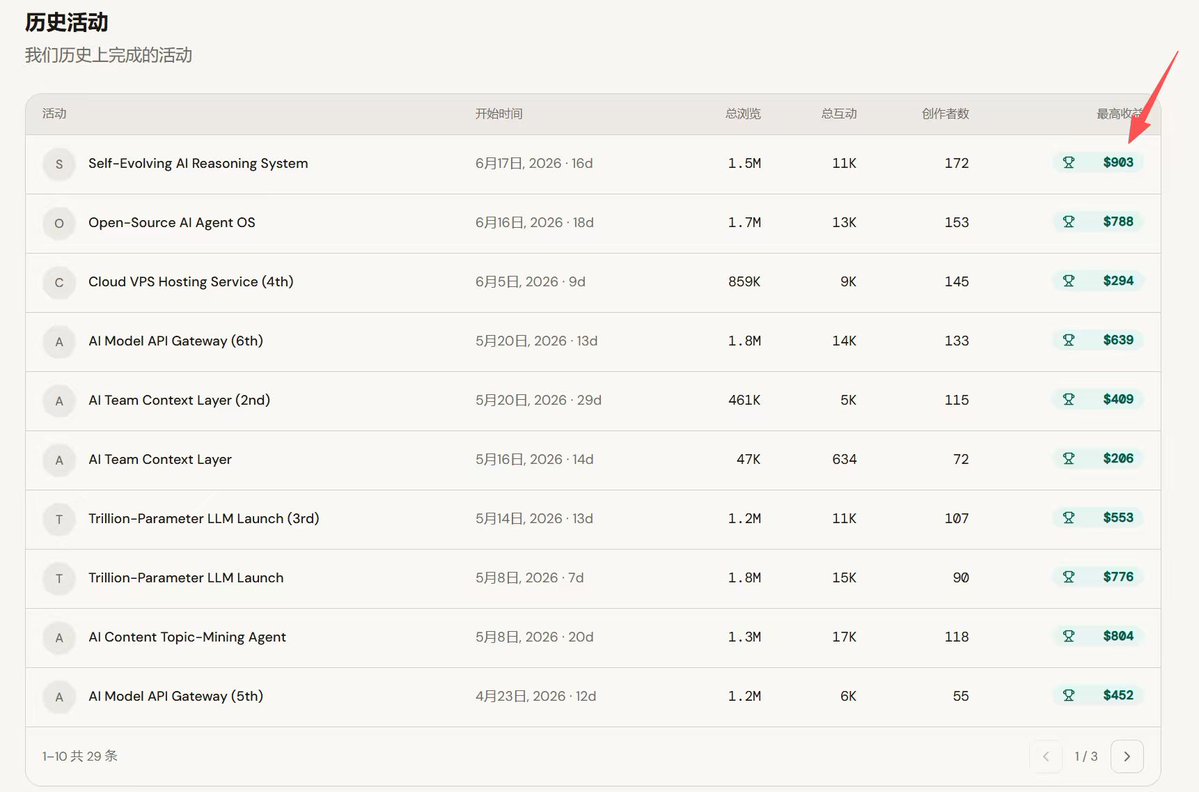
Task: Click the 活动 column header
Action: click(x=54, y=114)
